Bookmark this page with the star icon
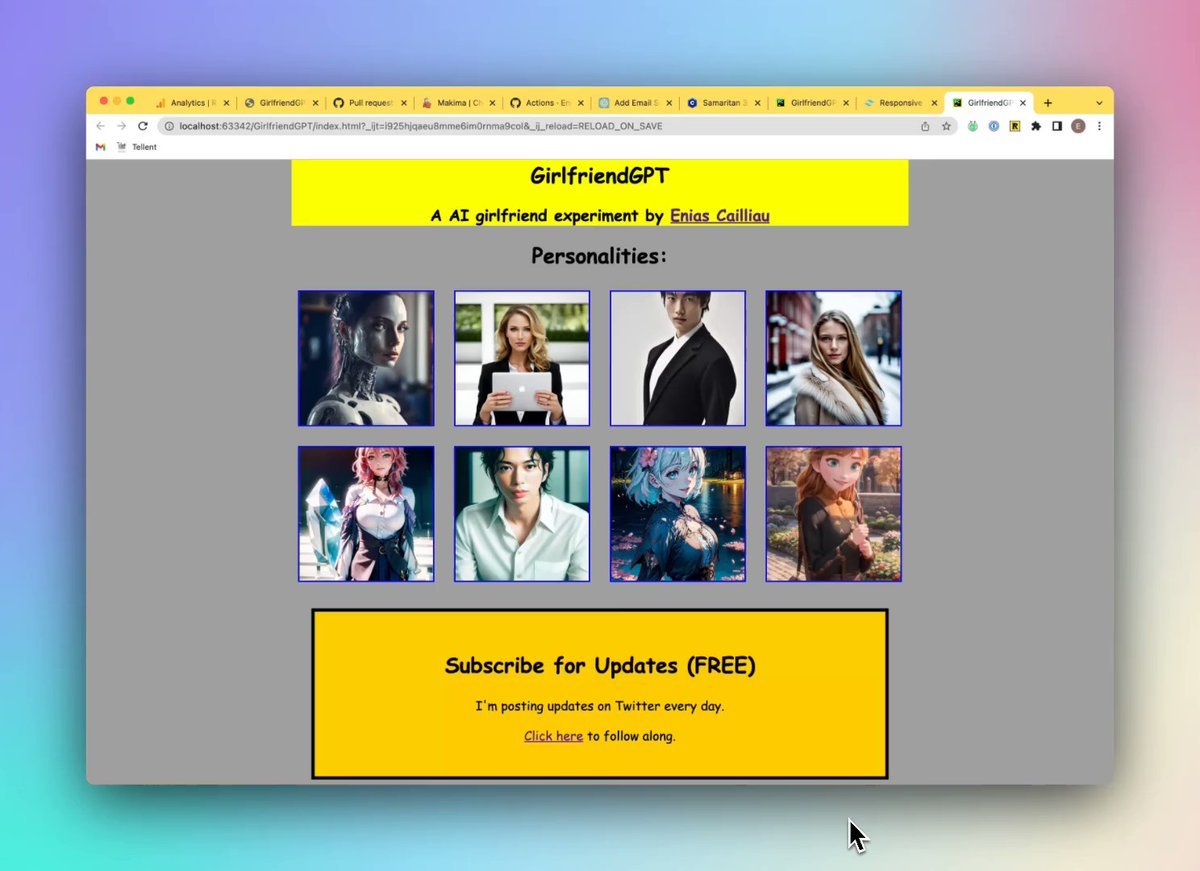The image size is (1200, 871). click(946, 126)
